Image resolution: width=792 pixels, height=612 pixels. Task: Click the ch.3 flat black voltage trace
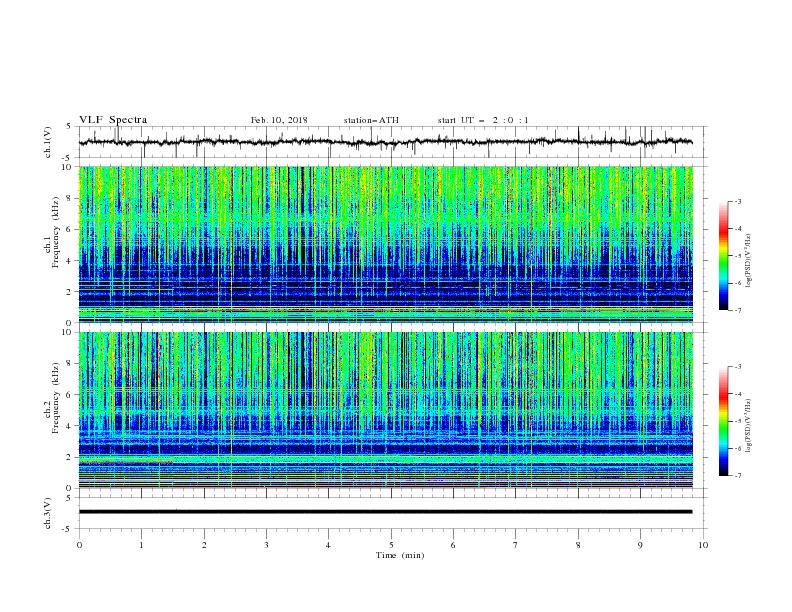(385, 512)
